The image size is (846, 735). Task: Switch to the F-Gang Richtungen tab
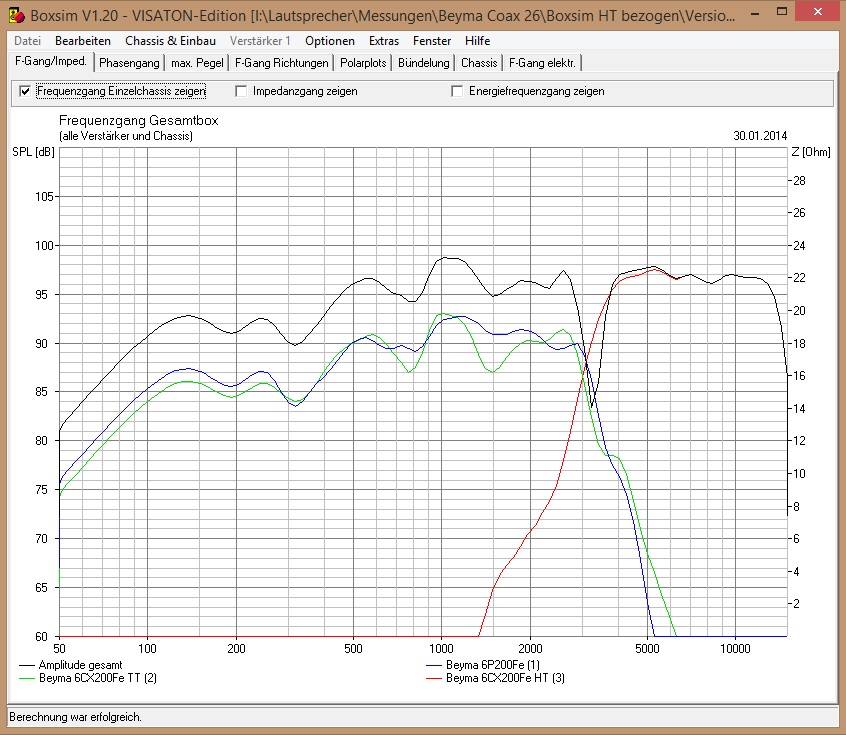[x=281, y=63]
